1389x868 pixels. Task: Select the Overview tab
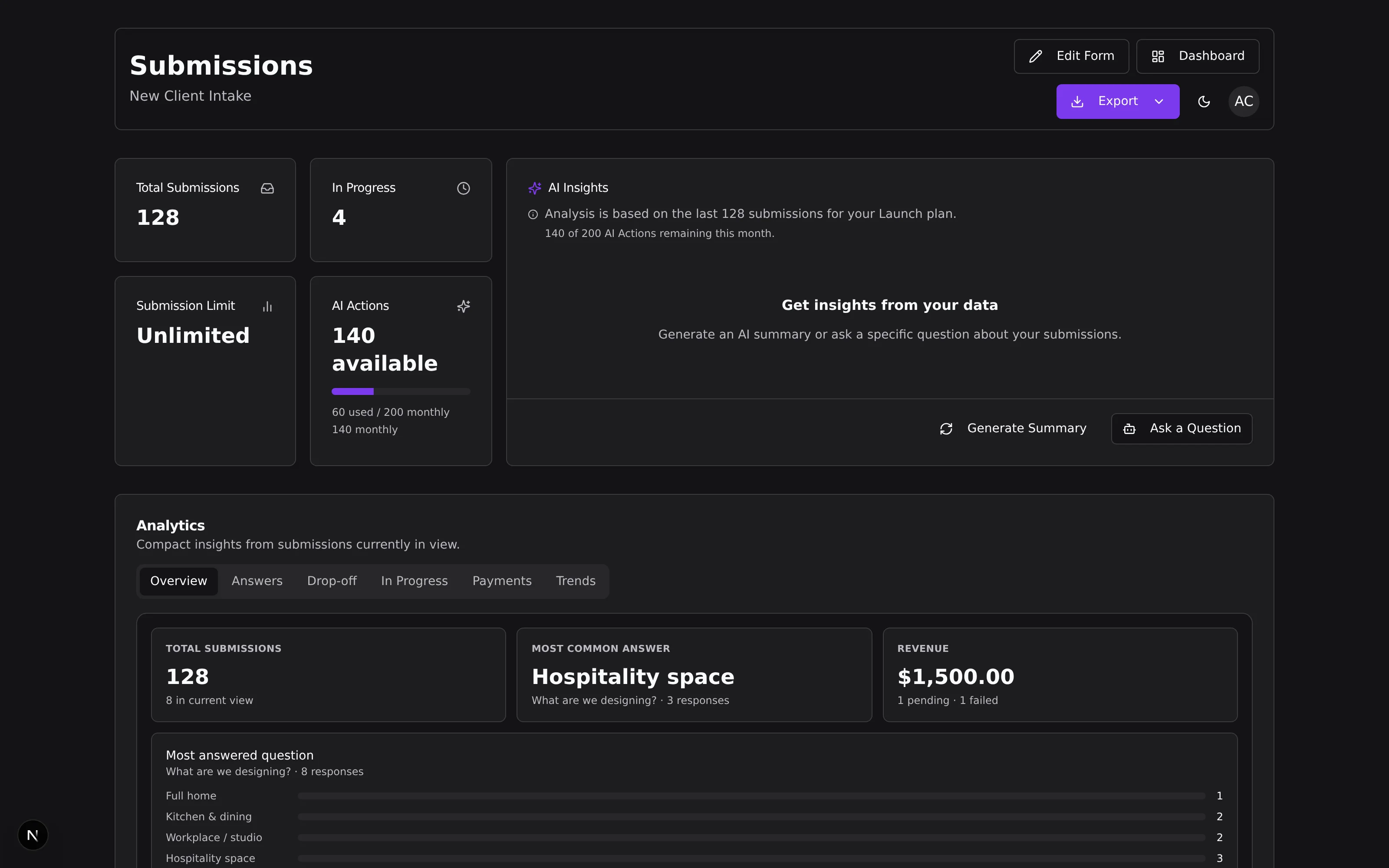pyautogui.click(x=178, y=582)
